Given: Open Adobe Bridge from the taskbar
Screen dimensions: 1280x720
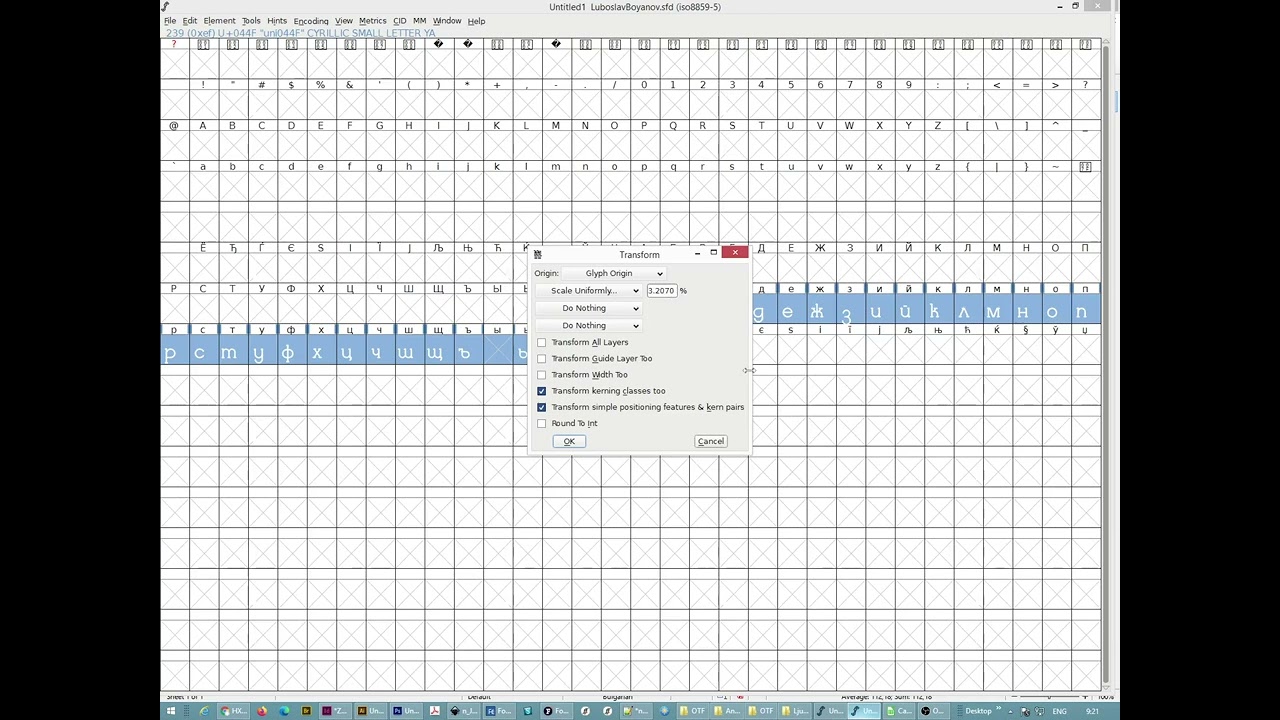Looking at the screenshot, I should pyautogui.click(x=307, y=711).
